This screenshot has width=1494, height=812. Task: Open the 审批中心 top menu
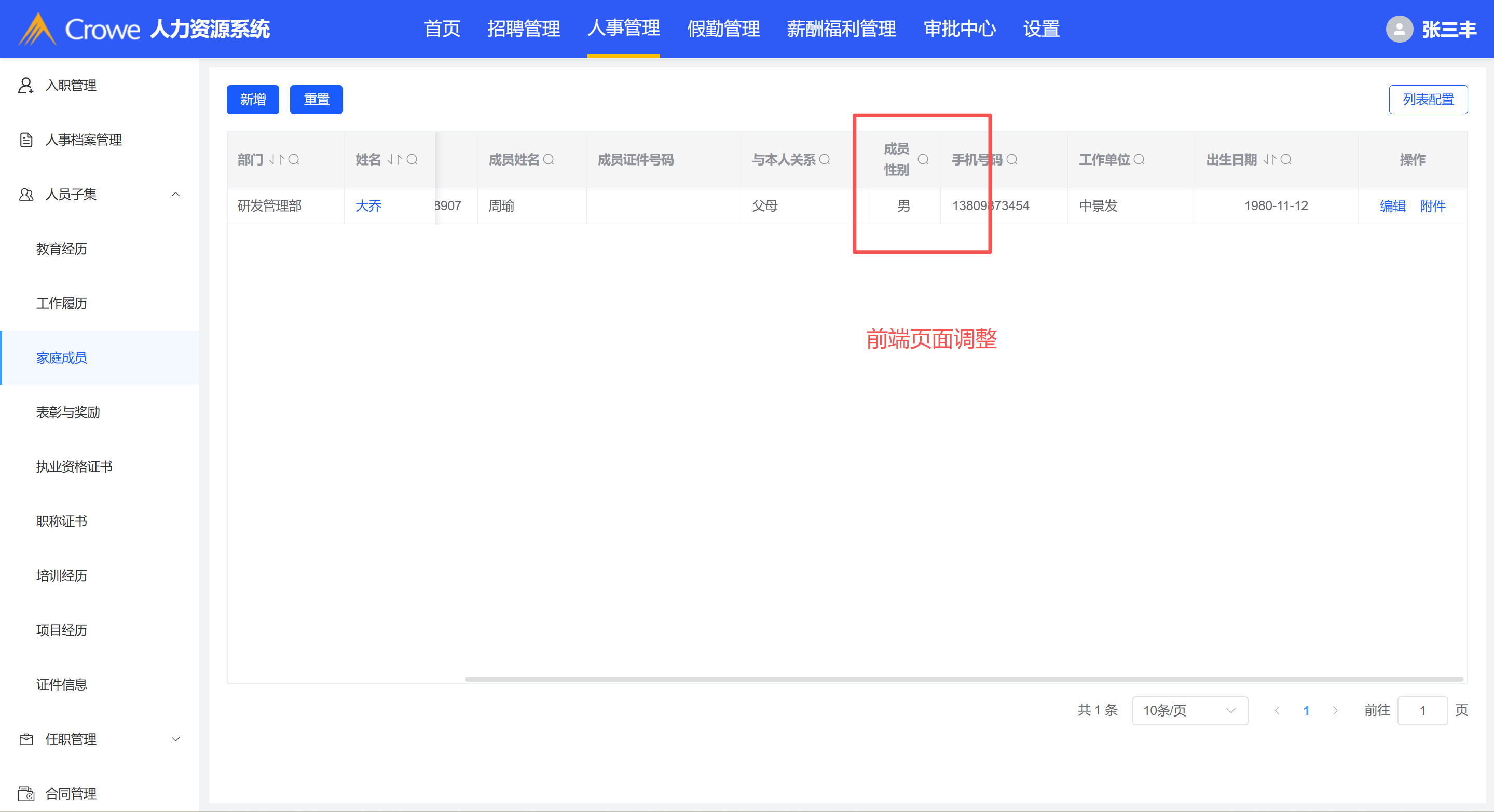[x=960, y=29]
